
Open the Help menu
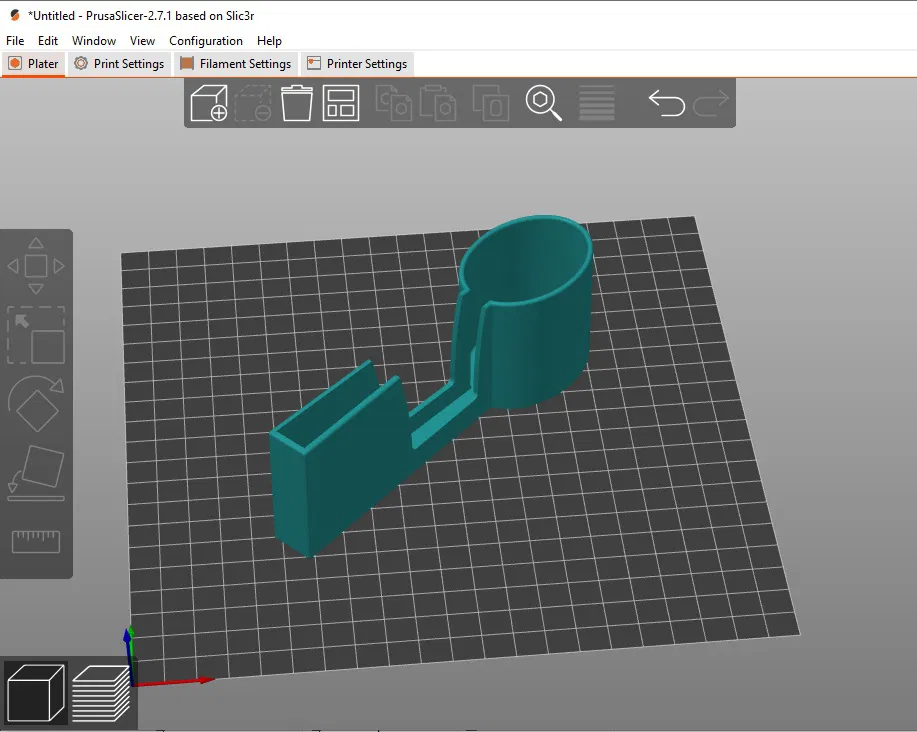coord(269,40)
